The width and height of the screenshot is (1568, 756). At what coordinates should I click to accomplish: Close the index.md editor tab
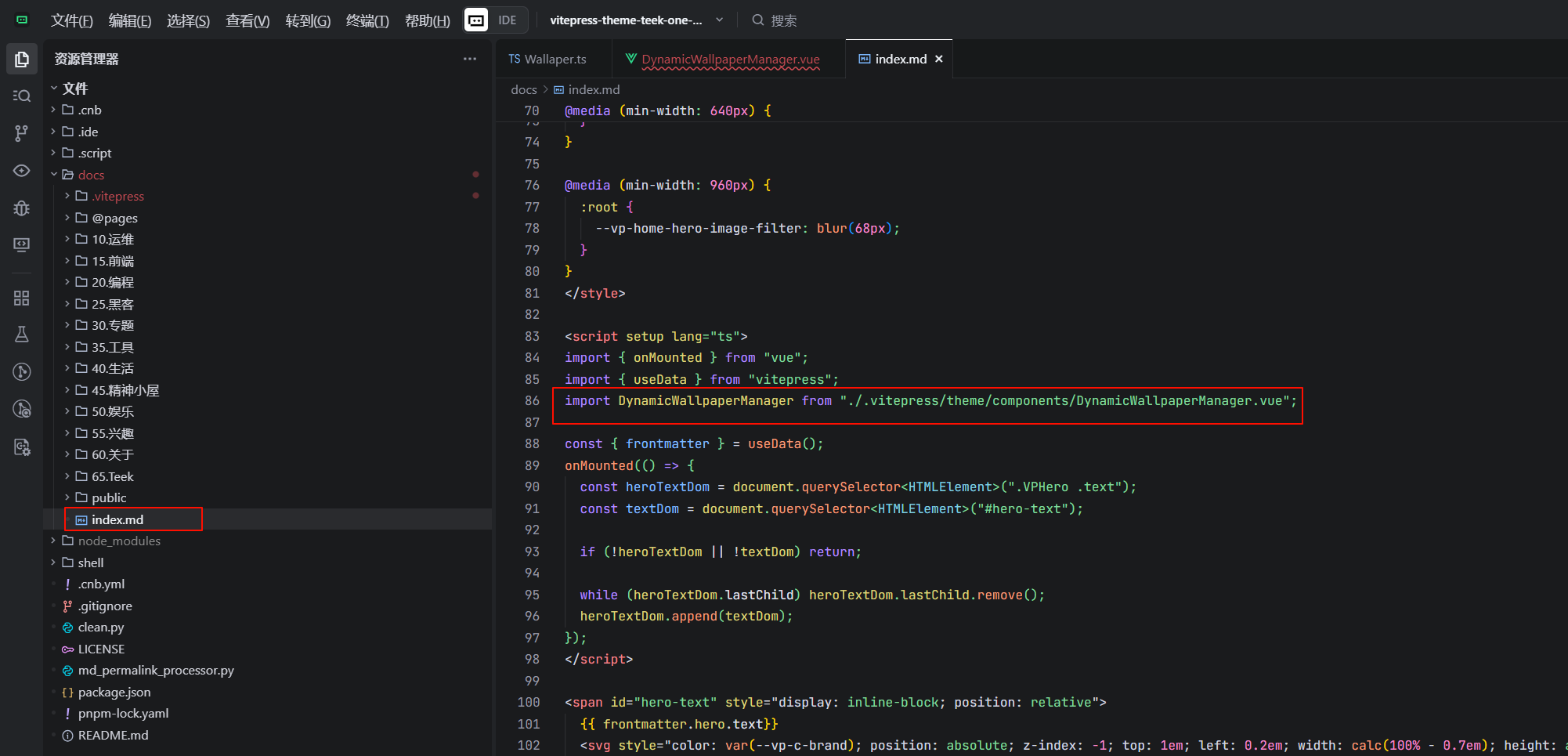[939, 60]
